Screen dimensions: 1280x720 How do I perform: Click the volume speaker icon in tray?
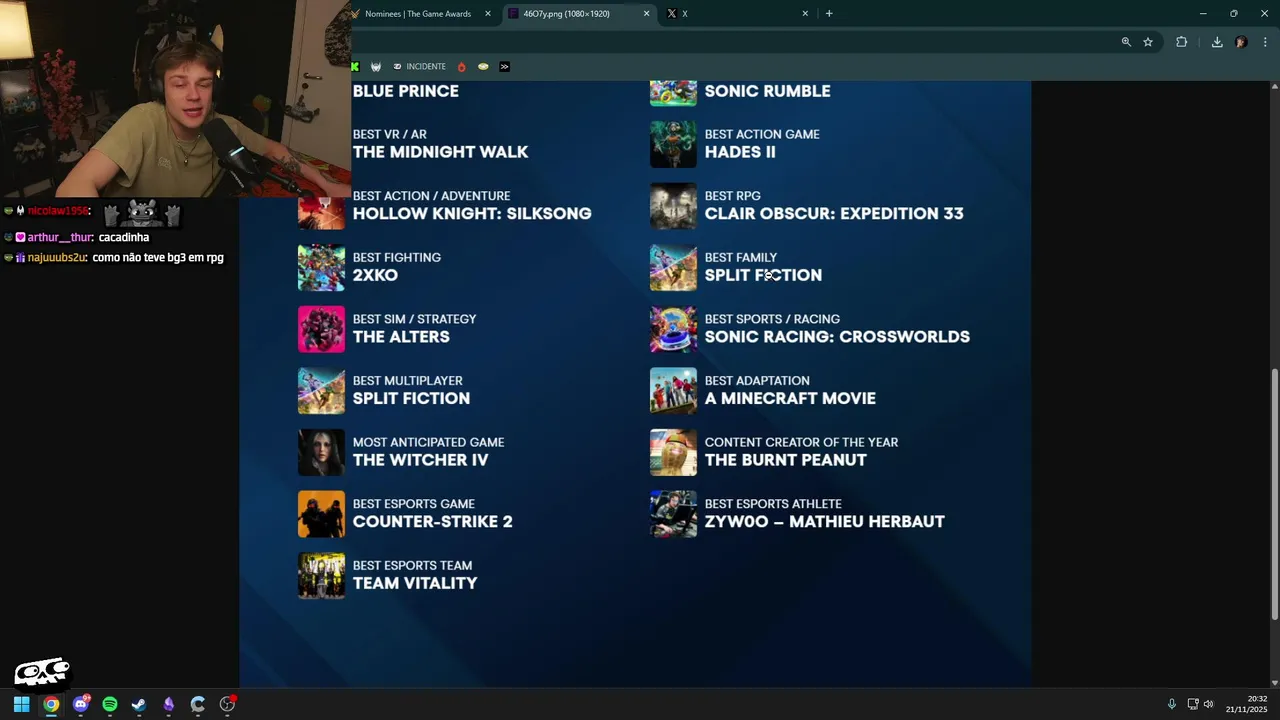(1208, 704)
